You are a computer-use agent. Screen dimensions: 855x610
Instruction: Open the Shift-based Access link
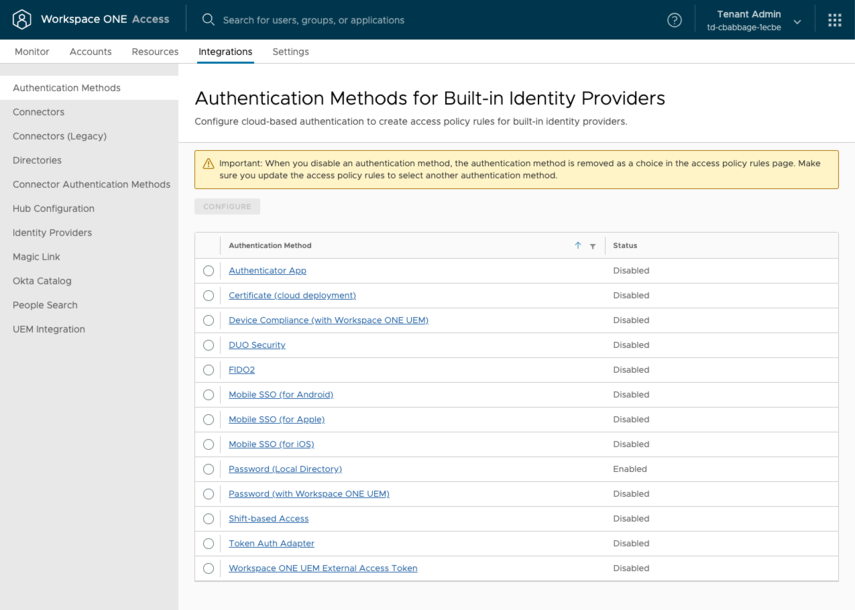268,519
